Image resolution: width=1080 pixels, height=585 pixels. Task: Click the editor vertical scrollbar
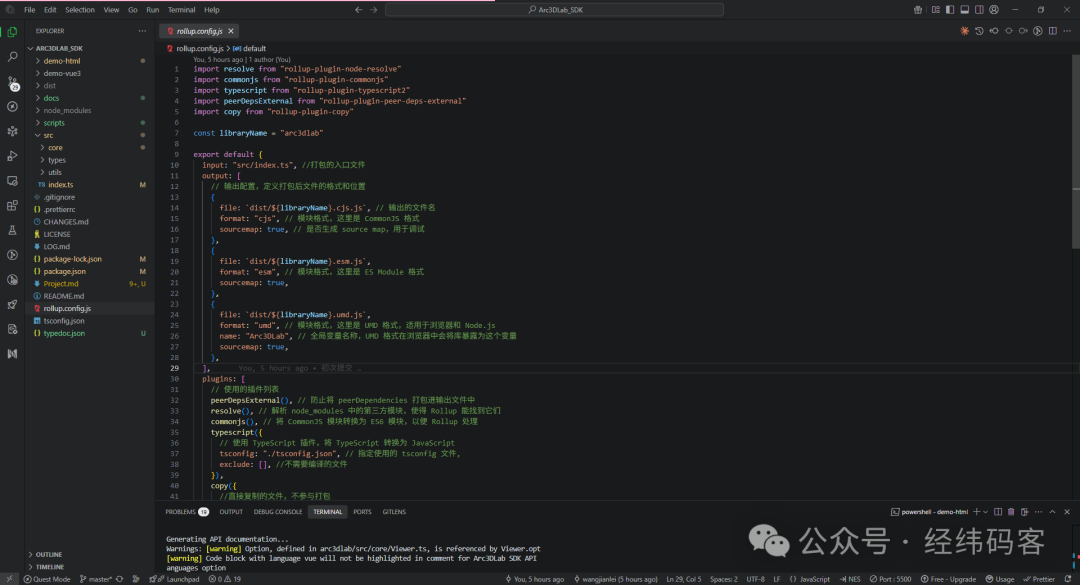coord(1076,152)
